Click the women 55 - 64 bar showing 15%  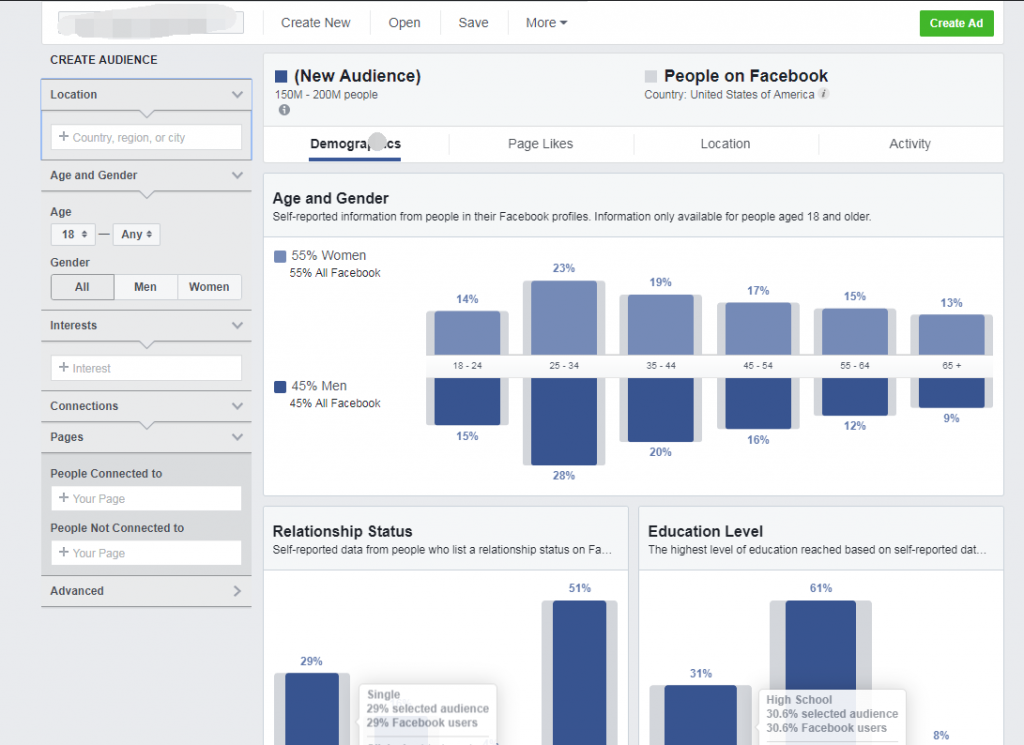coord(855,332)
